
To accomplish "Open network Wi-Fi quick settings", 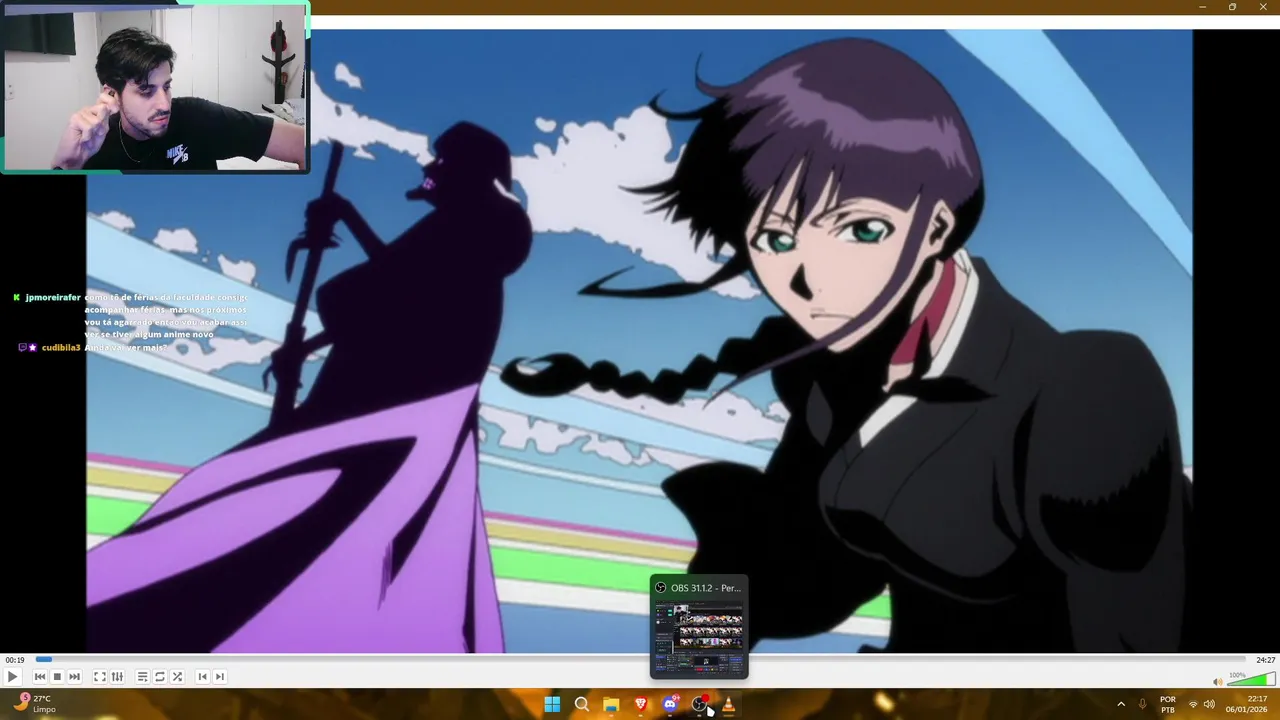I will tap(1193, 705).
